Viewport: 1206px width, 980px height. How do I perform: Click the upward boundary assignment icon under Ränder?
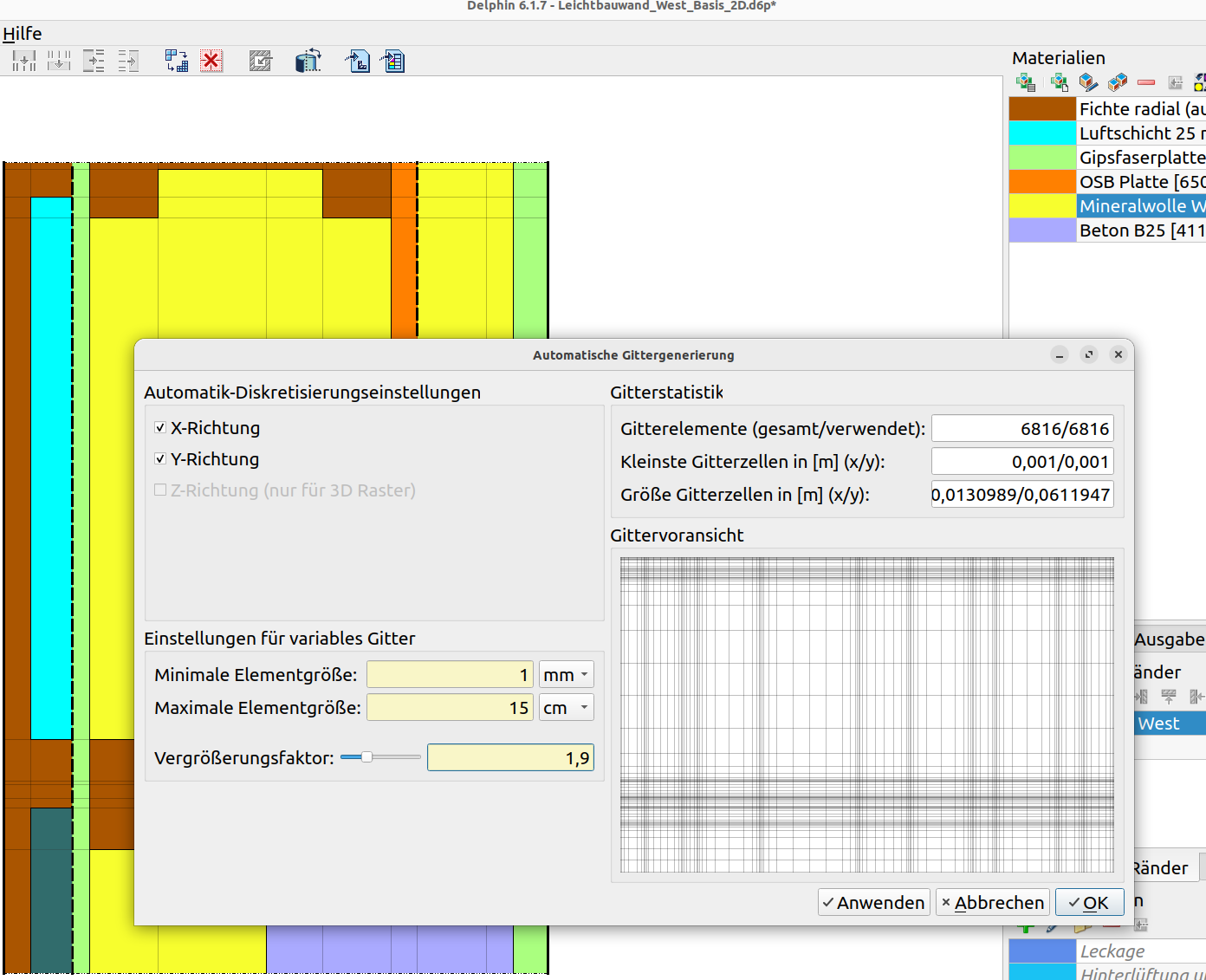(x=1169, y=697)
